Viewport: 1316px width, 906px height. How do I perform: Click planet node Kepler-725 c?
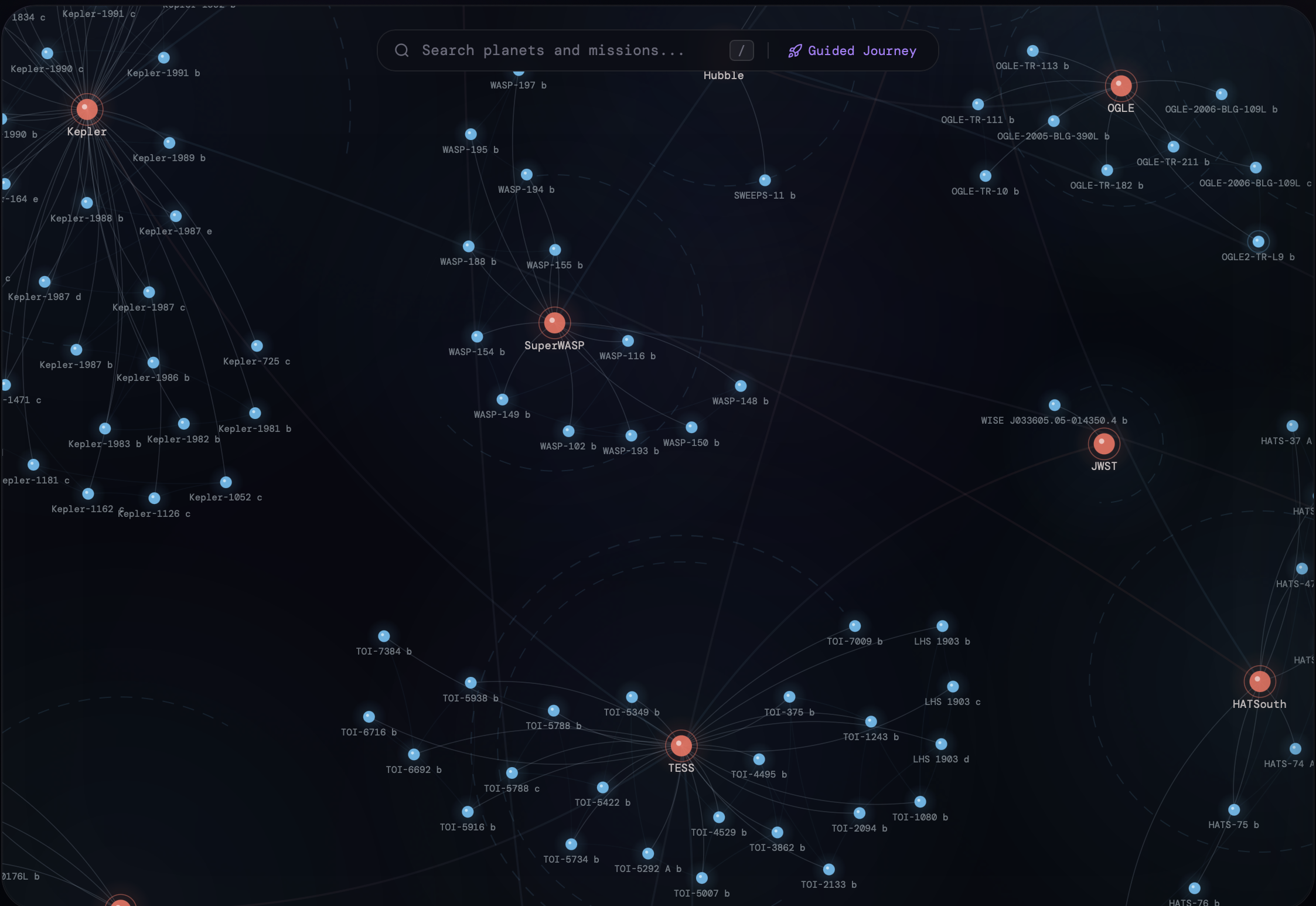pyautogui.click(x=257, y=346)
